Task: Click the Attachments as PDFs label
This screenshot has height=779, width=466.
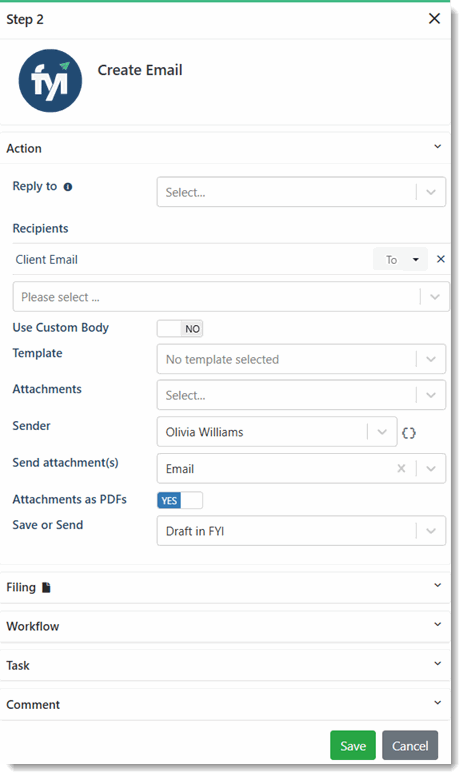Action: pos(70,499)
